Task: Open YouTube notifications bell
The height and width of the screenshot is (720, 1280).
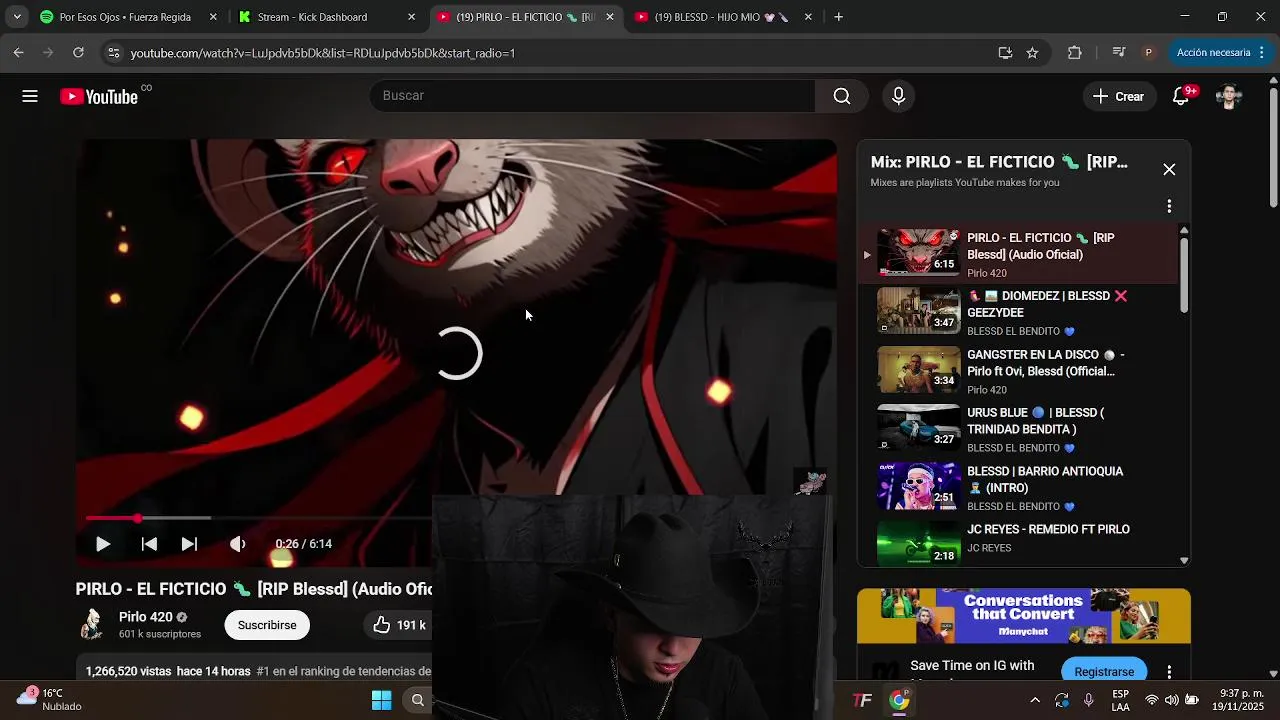Action: pos(1181,96)
